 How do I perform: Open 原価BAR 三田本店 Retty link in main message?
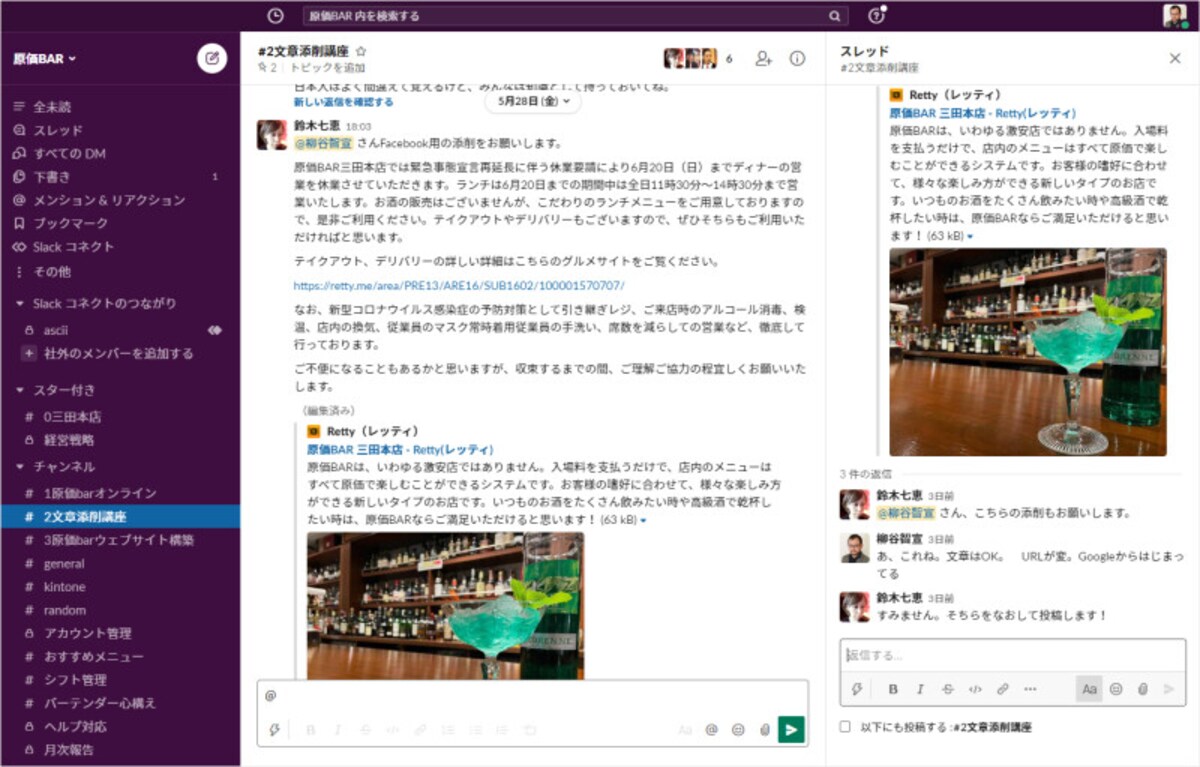400,450
